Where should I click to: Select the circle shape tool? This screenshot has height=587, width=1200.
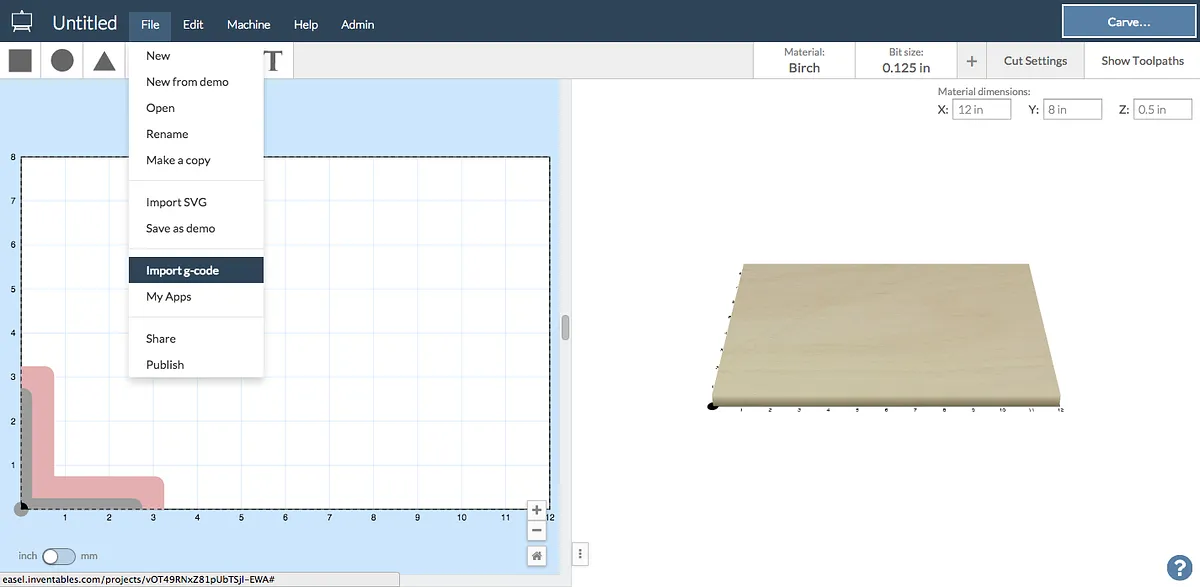[x=62, y=61]
